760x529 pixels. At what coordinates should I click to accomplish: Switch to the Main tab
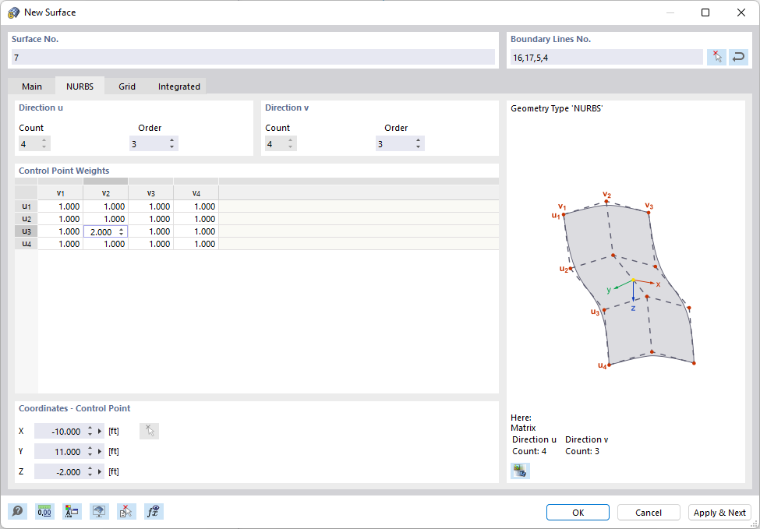pos(32,86)
